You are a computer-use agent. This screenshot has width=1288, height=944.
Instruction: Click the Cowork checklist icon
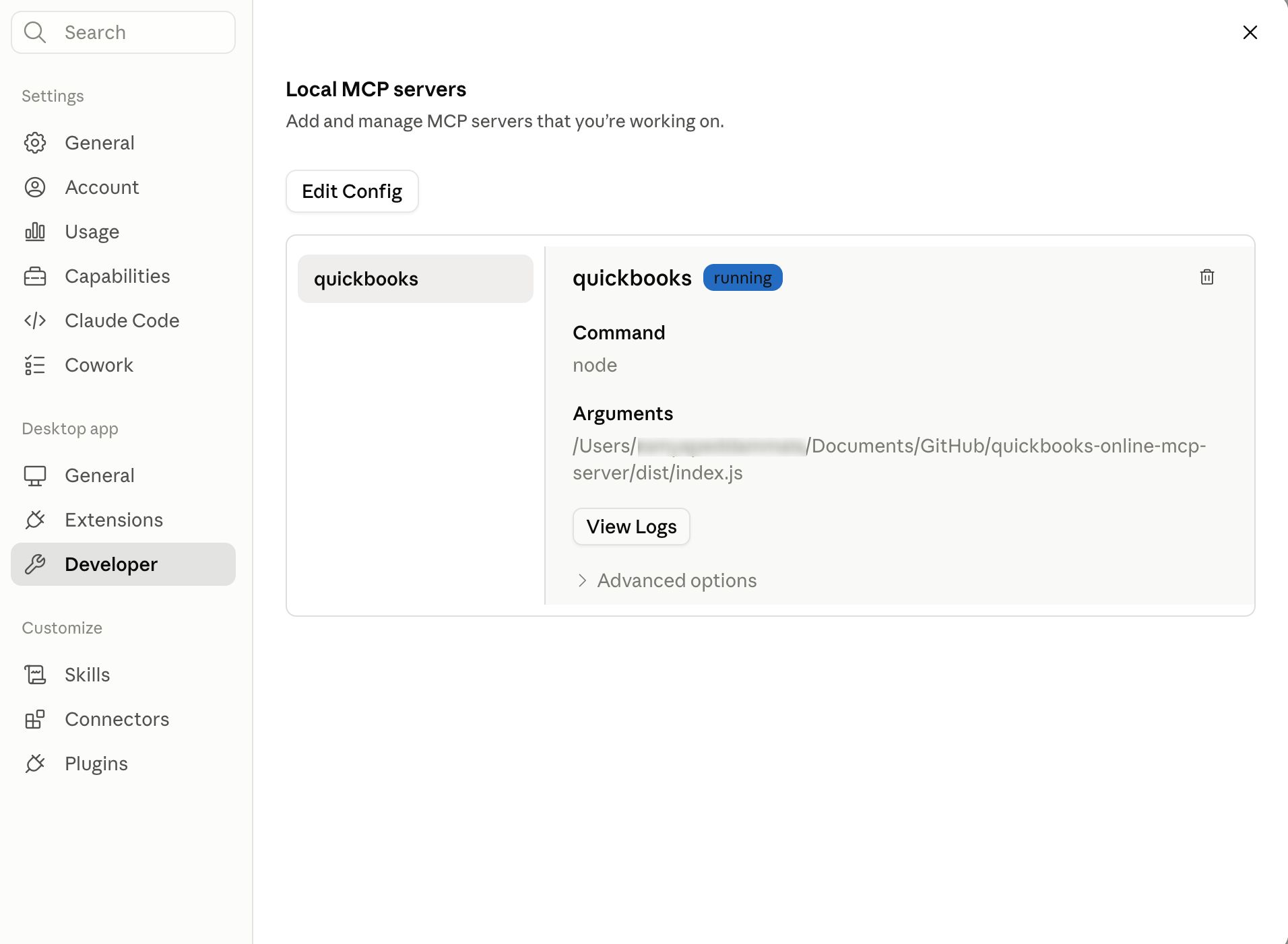35,365
